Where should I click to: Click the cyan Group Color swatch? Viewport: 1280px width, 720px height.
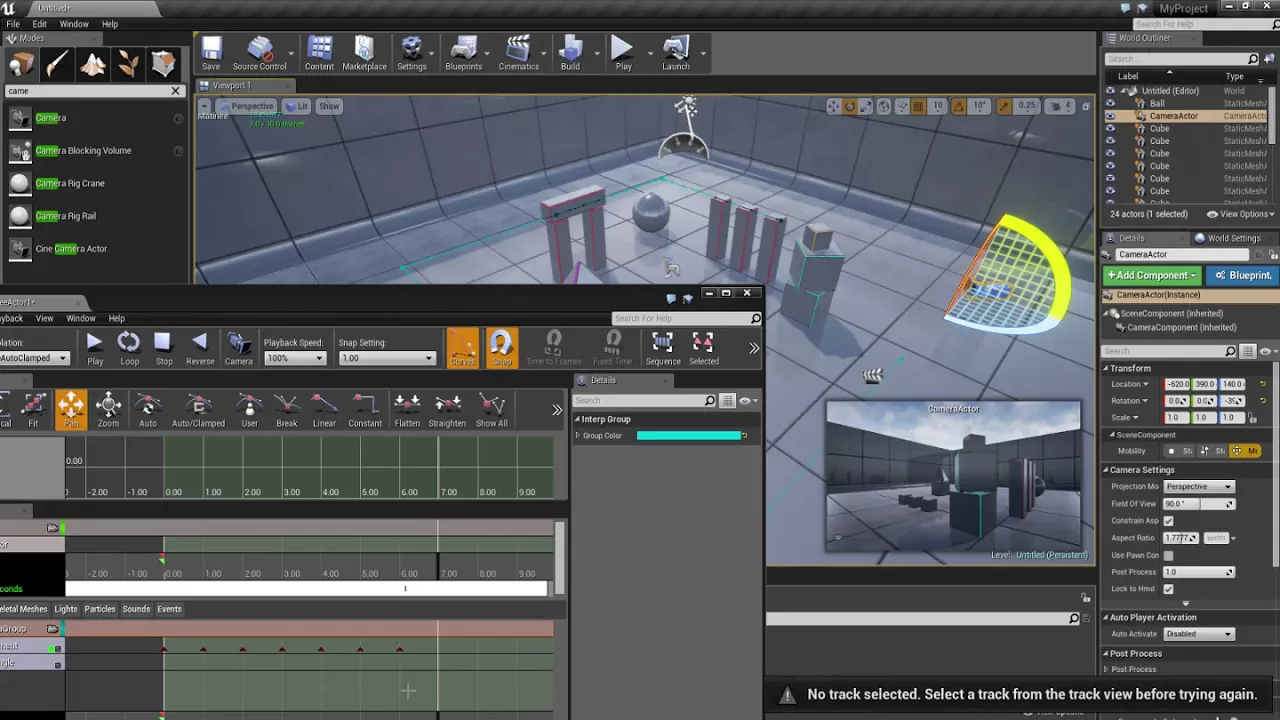[689, 436]
